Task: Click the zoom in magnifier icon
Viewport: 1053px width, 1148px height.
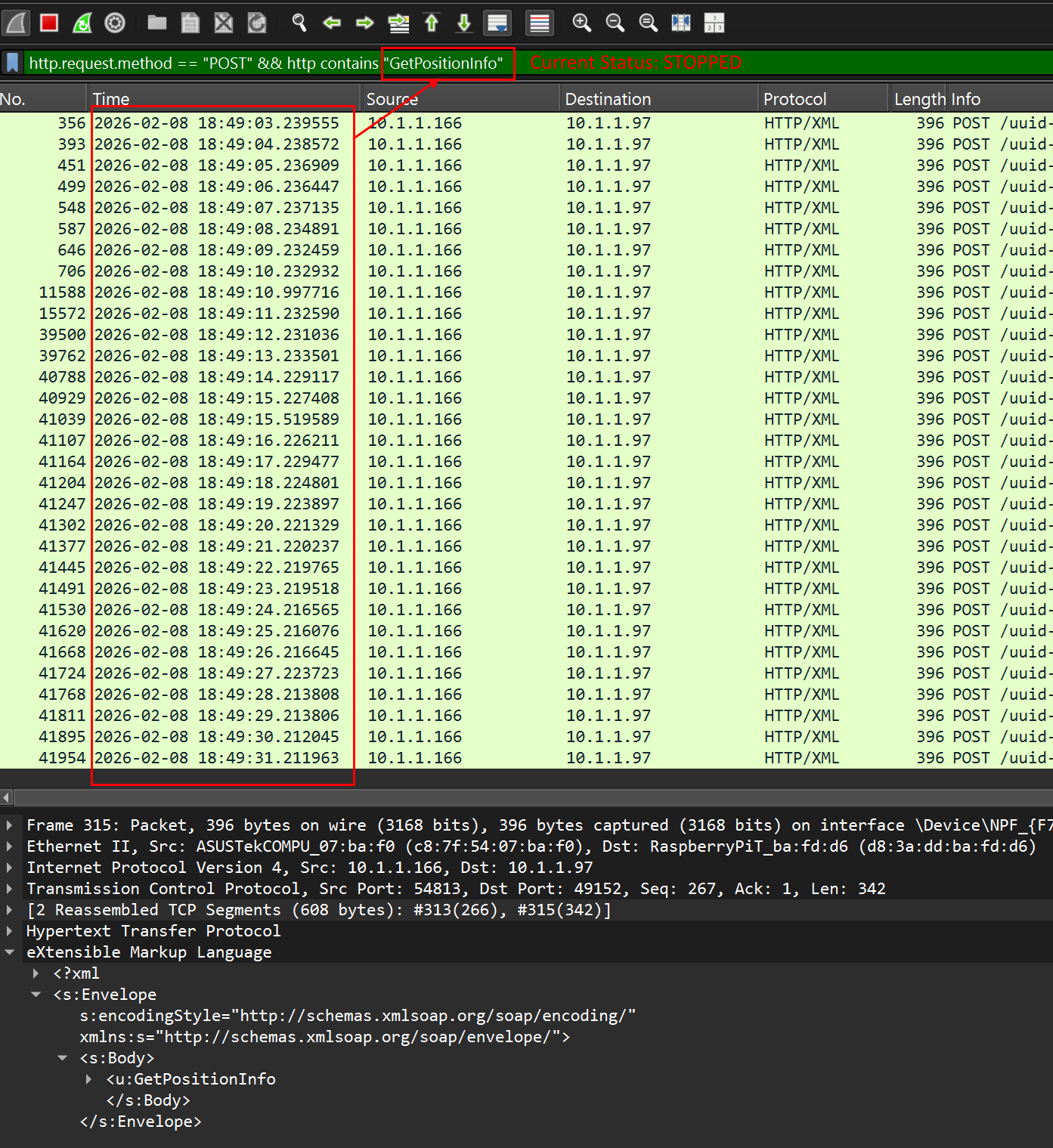Action: tap(581, 23)
